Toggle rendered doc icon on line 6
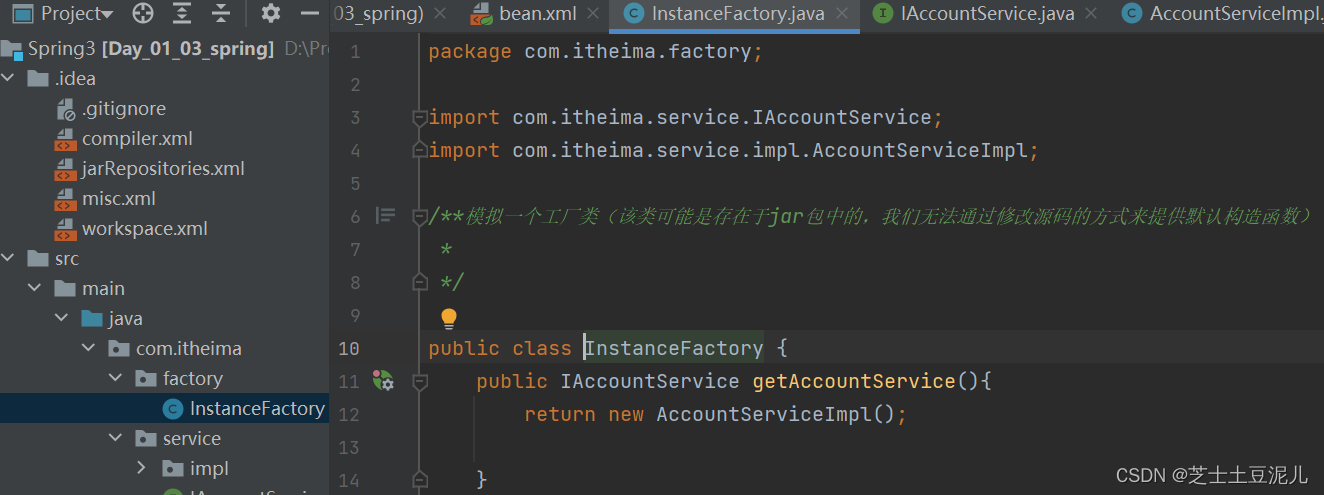The height and width of the screenshot is (495, 1324). (385, 215)
